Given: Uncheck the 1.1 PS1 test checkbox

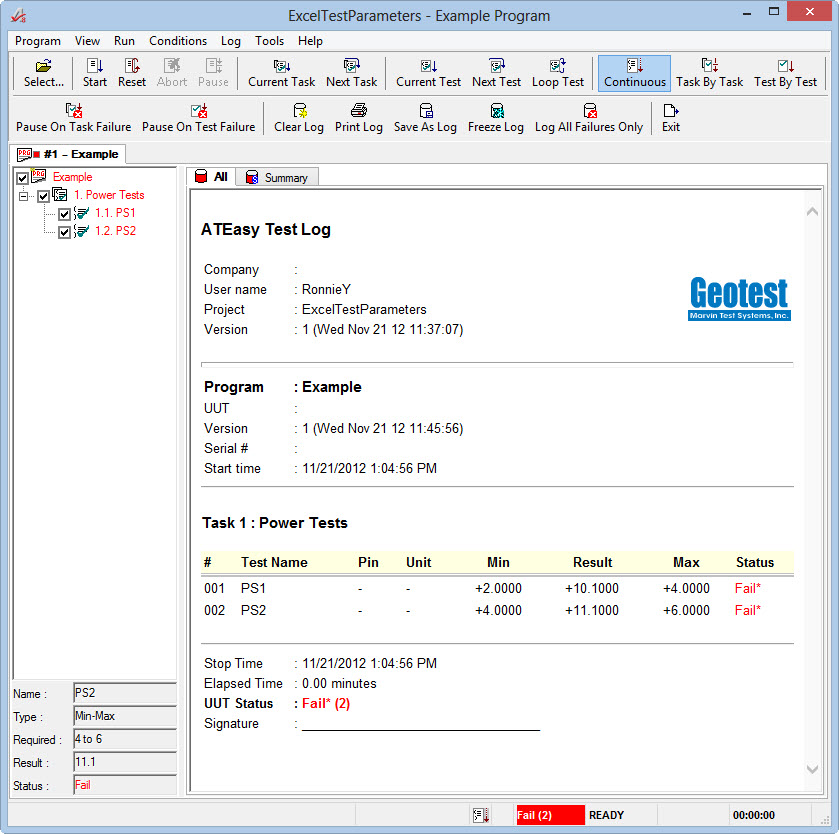Looking at the screenshot, I should [64, 213].
